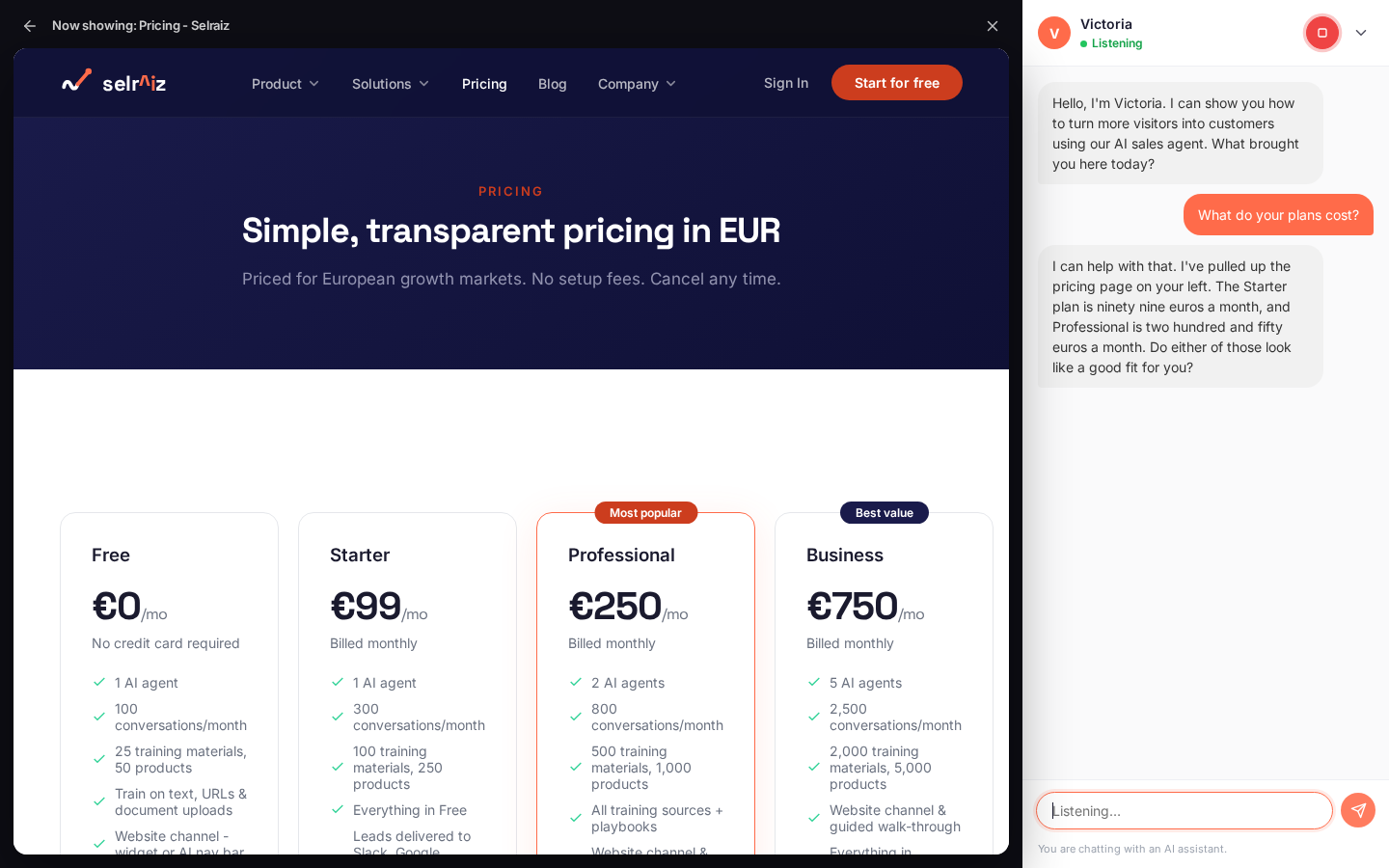The image size is (1389, 868).
Task: Click checkmark next to '300 conversations/month'
Action: pyautogui.click(x=338, y=717)
